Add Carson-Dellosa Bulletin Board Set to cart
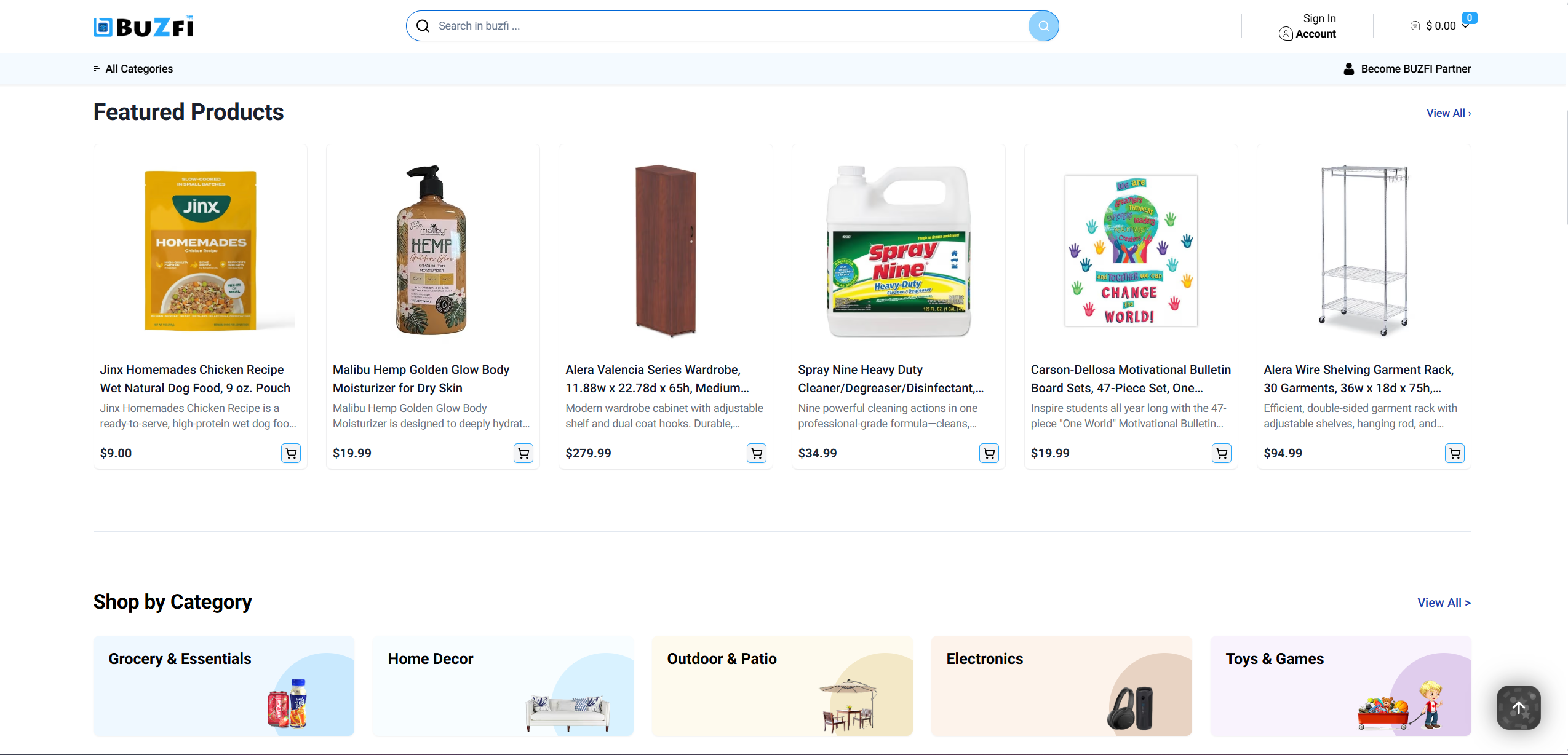Screen dimensions: 1568x755 (x=1221, y=453)
